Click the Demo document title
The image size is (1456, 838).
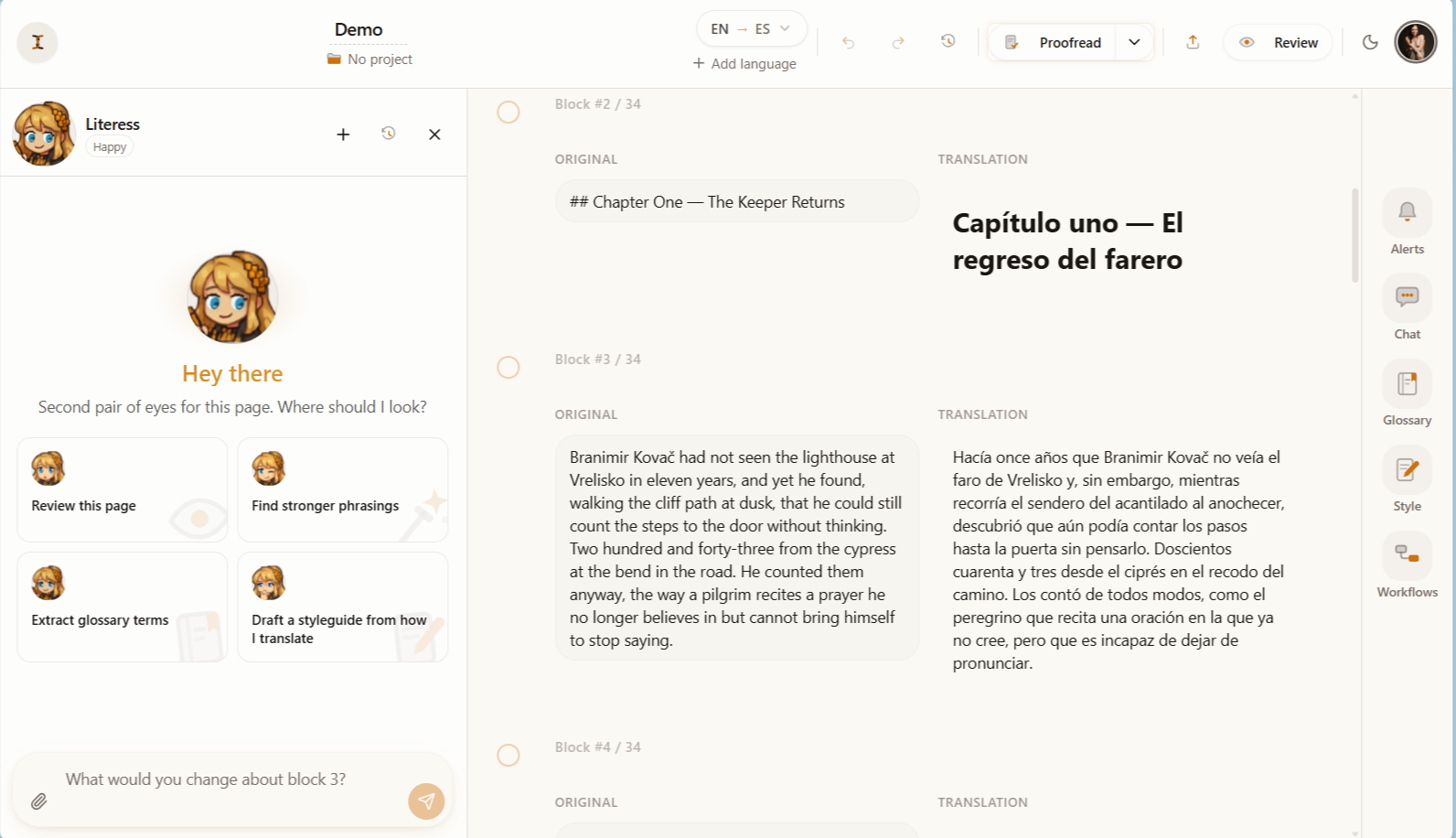point(359,29)
